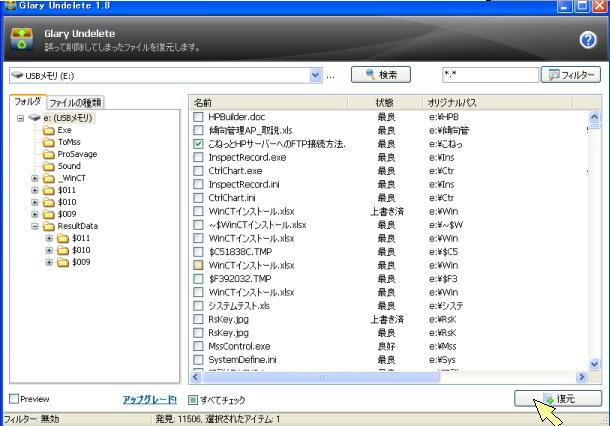The height and width of the screenshot is (426, 610).
Task: Click the e: (USBメモリ) drive icon in tree
Action: (x=35, y=117)
